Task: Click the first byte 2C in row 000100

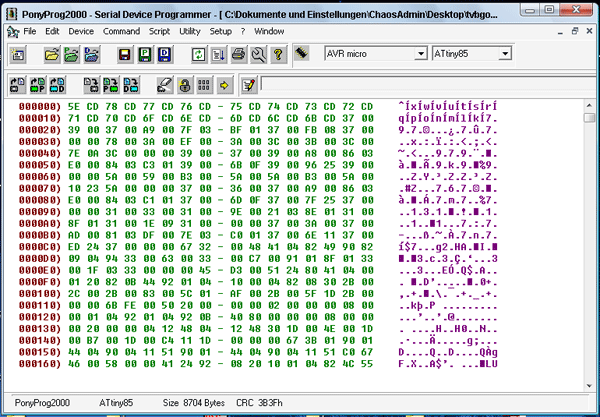Action: click(x=74, y=293)
